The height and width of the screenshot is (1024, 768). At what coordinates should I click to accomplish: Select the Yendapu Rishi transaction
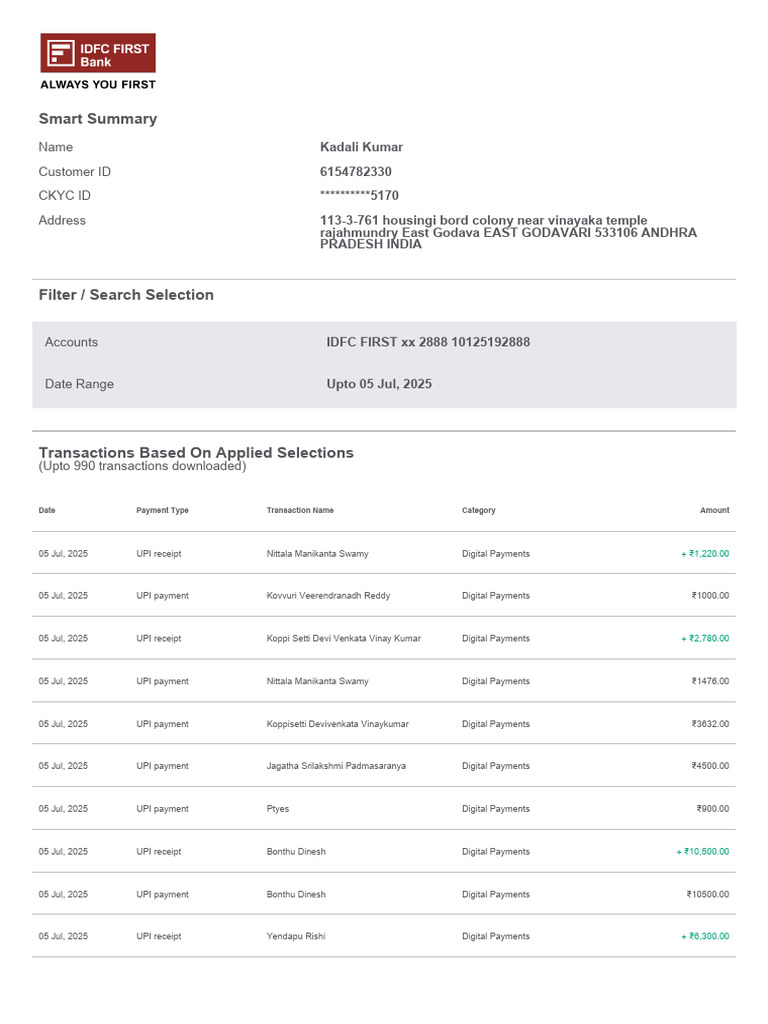[384, 936]
